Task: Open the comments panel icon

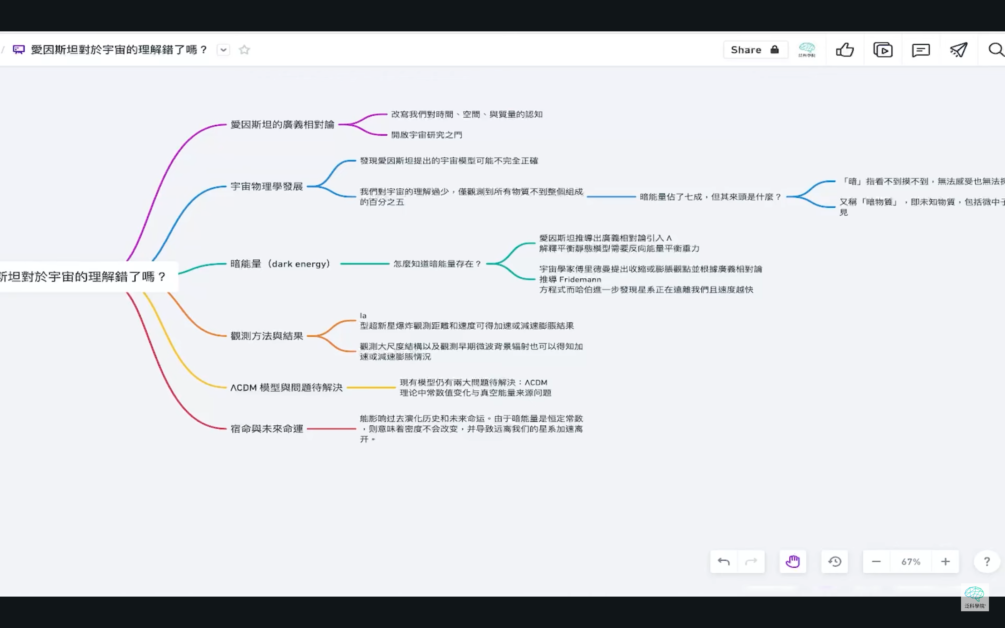Action: pos(921,50)
